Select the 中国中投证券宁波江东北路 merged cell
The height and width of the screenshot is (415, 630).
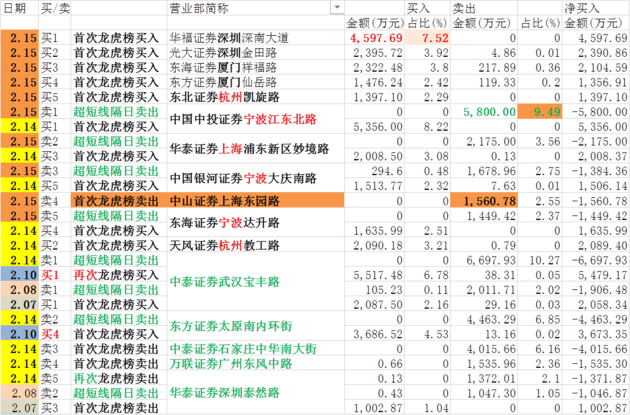[x=256, y=119]
